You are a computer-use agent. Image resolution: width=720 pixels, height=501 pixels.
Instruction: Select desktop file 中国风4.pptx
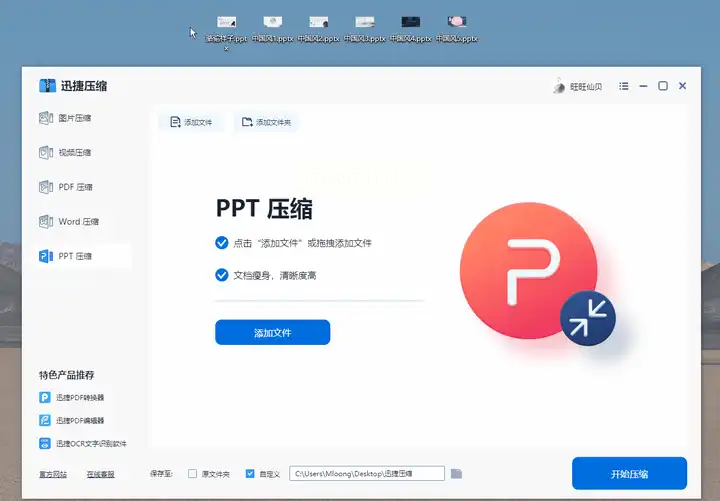click(411, 29)
